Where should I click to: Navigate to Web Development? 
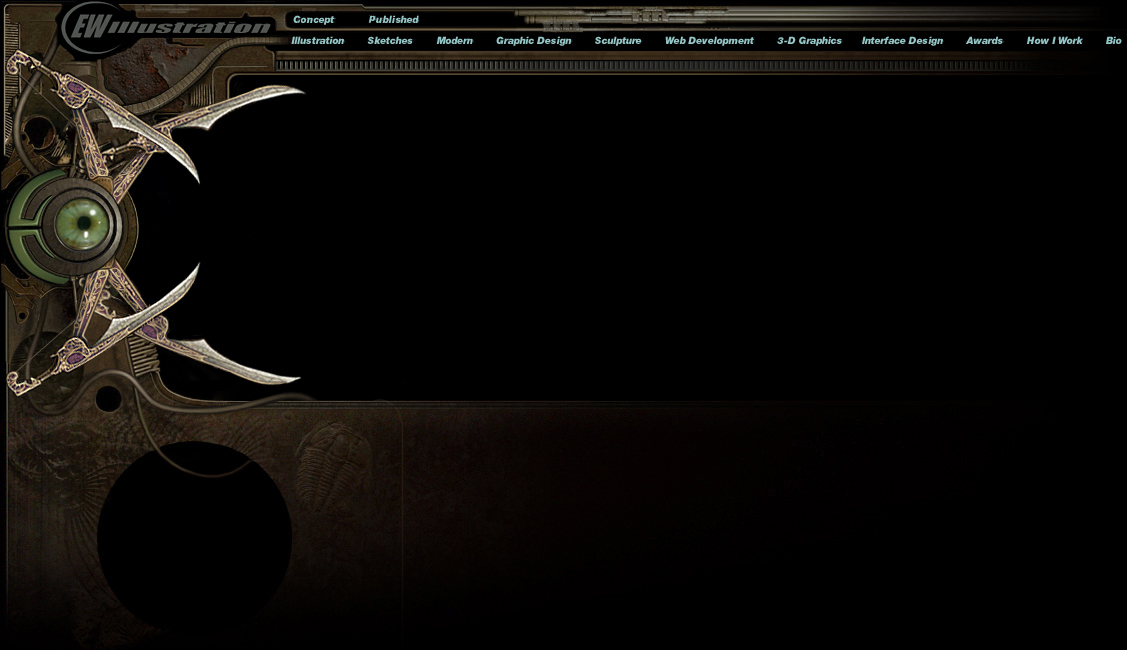(x=709, y=41)
